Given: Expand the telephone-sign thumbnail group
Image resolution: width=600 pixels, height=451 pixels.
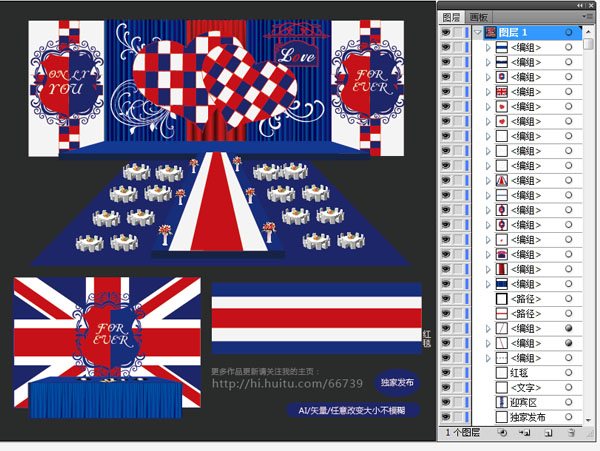Looking at the screenshot, I should point(488,254).
